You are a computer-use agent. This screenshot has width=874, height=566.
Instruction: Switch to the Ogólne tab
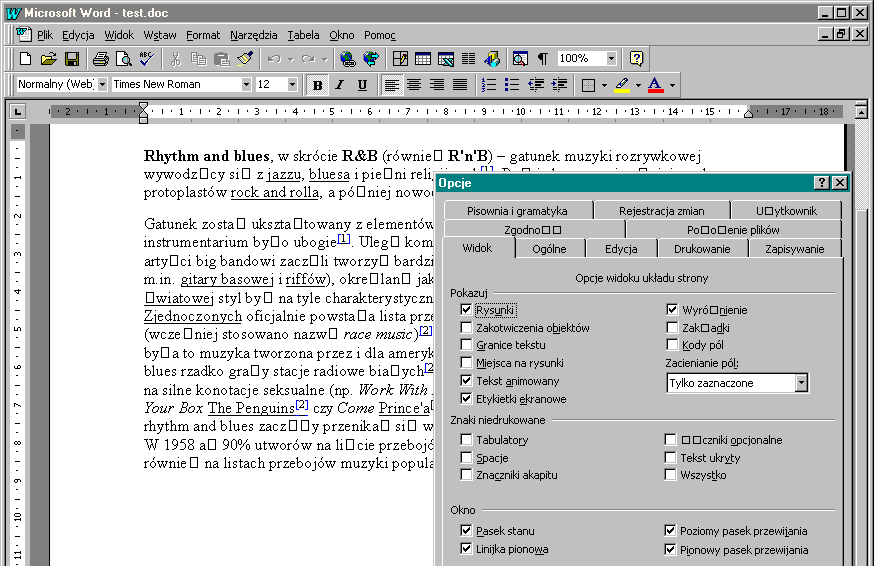tap(549, 249)
